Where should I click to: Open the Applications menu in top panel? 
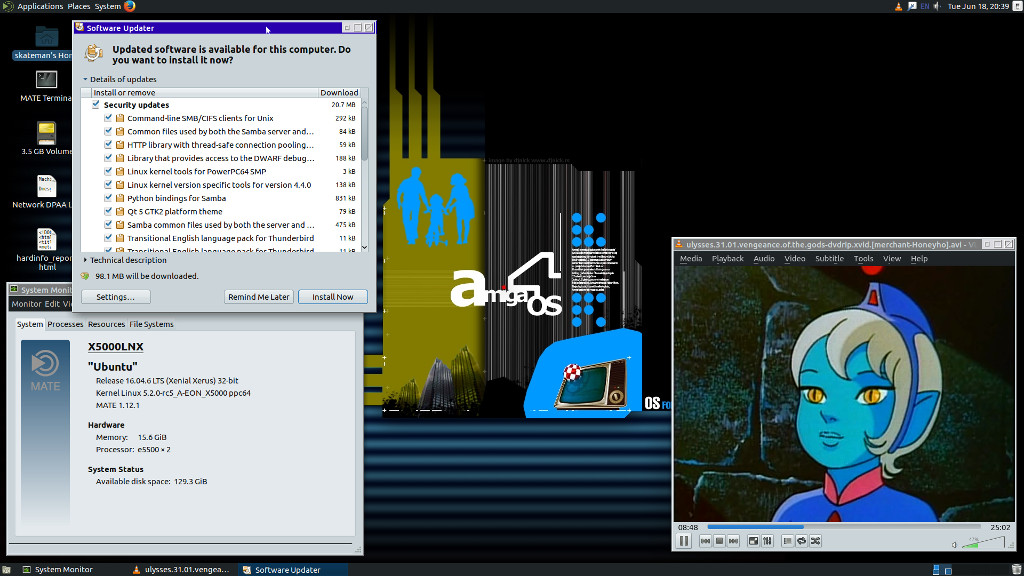(40, 6)
